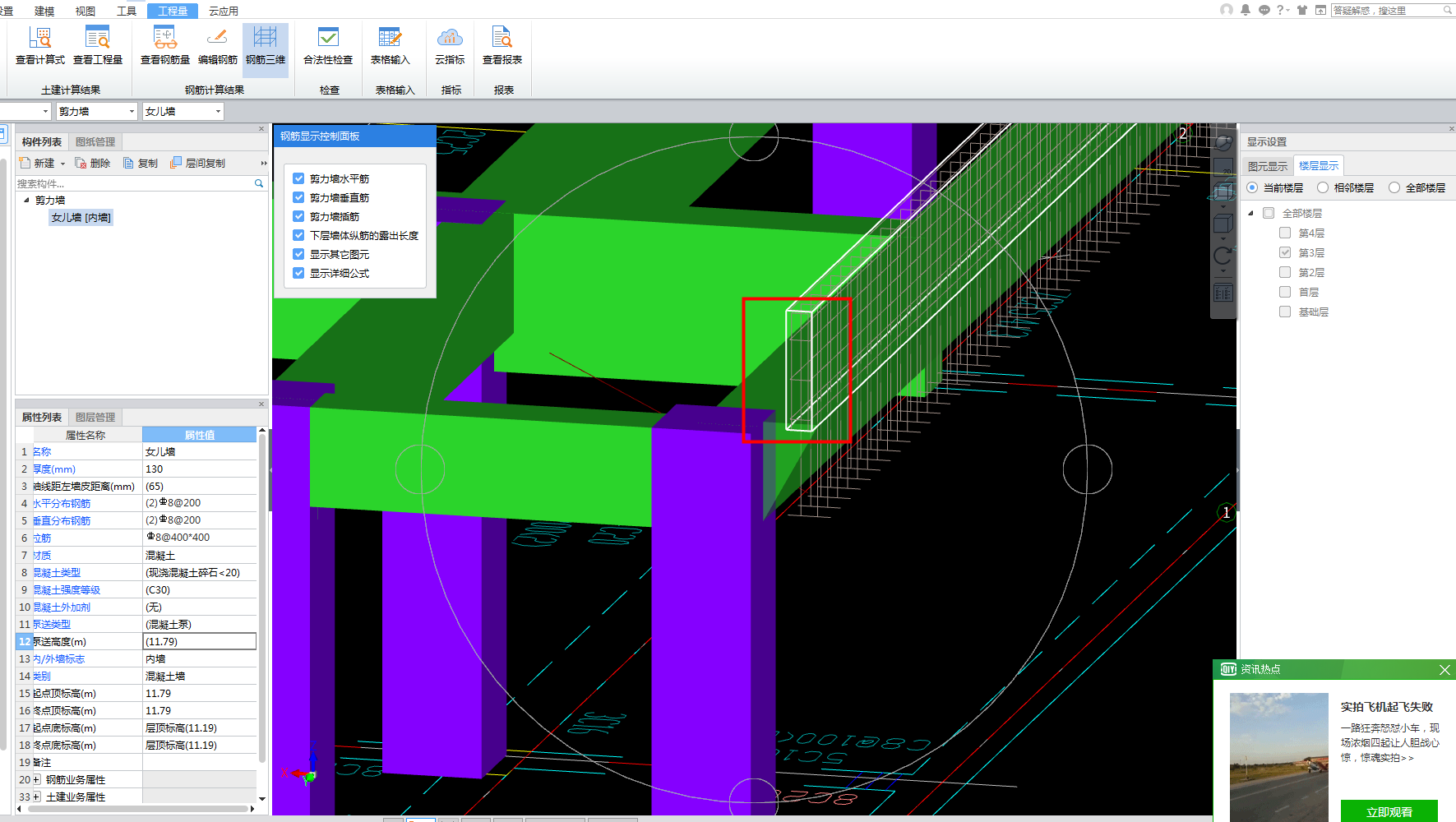Switch to 2D view icon

click(x=1223, y=167)
